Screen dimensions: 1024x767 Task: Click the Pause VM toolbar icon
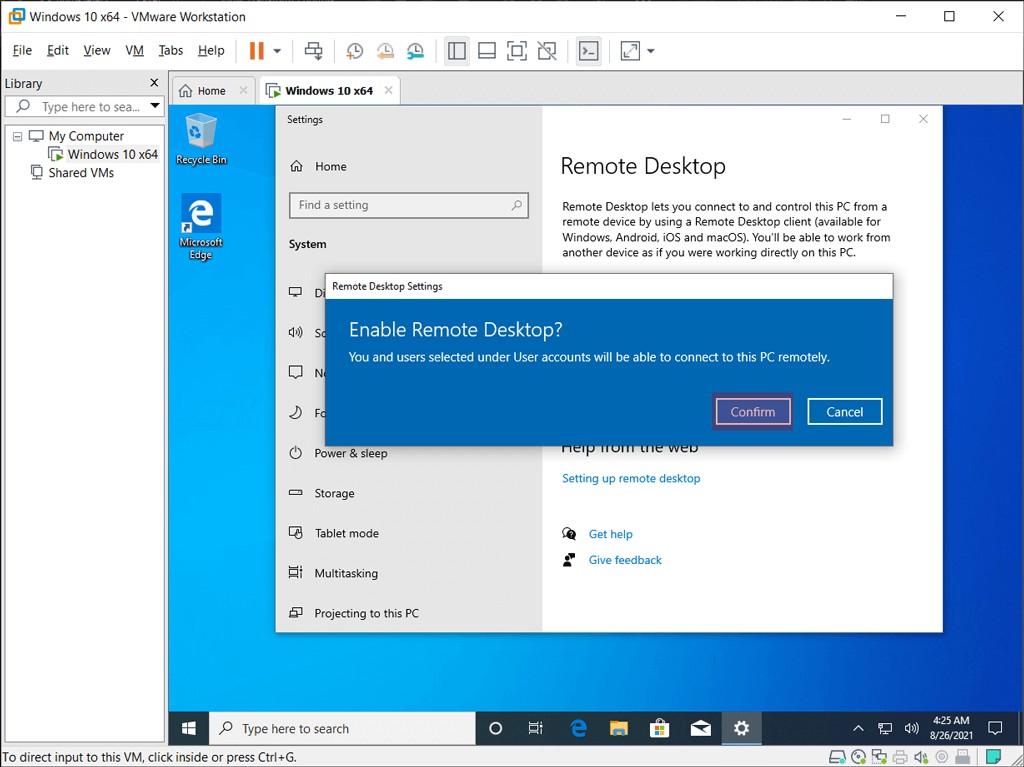256,51
